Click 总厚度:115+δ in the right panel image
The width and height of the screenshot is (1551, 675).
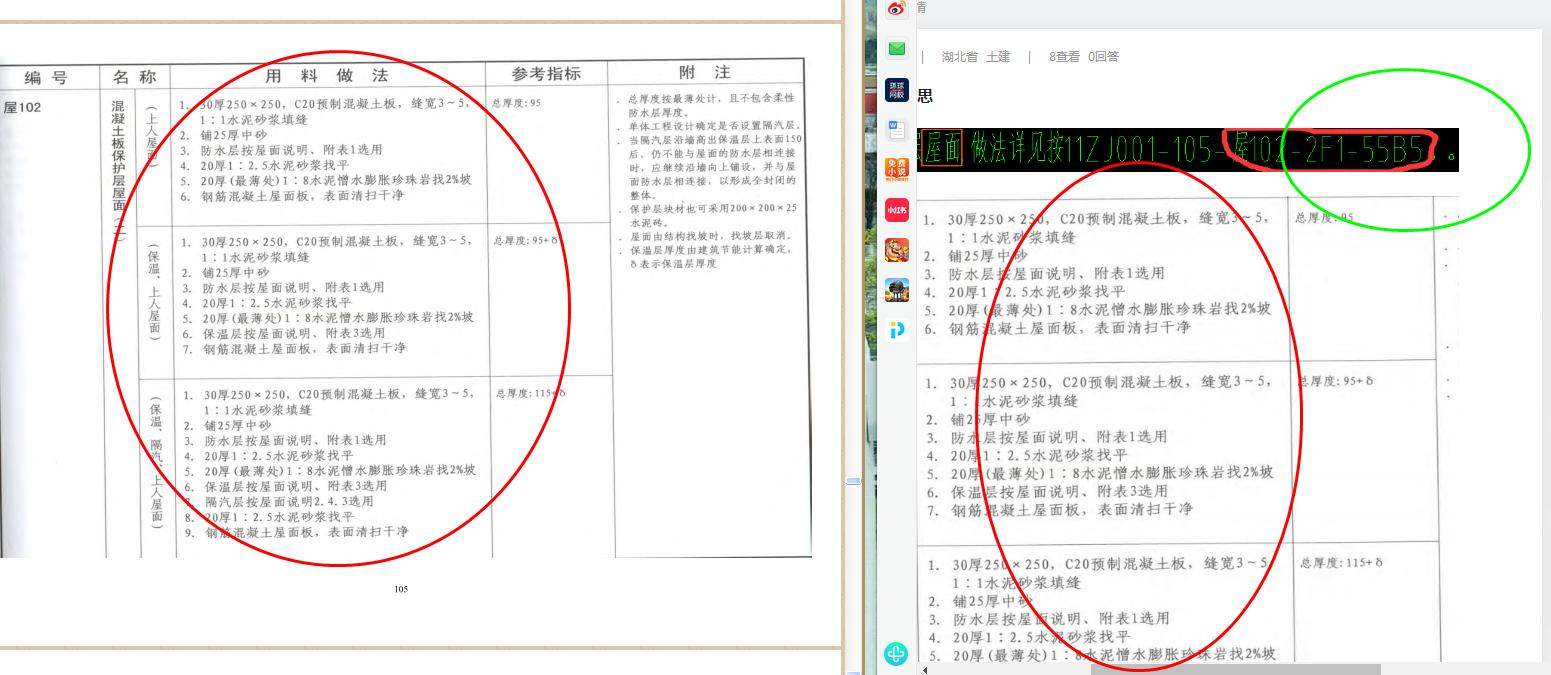(x=1341, y=563)
